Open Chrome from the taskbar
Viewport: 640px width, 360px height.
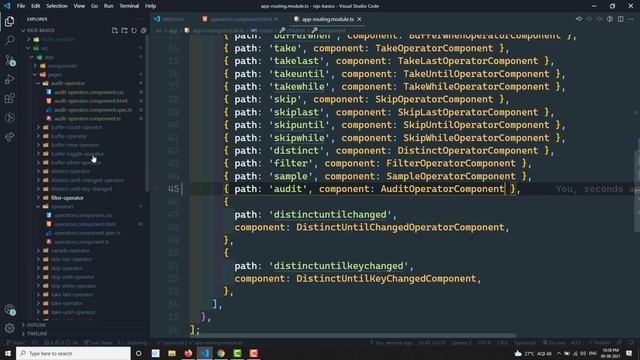click(x=221, y=353)
